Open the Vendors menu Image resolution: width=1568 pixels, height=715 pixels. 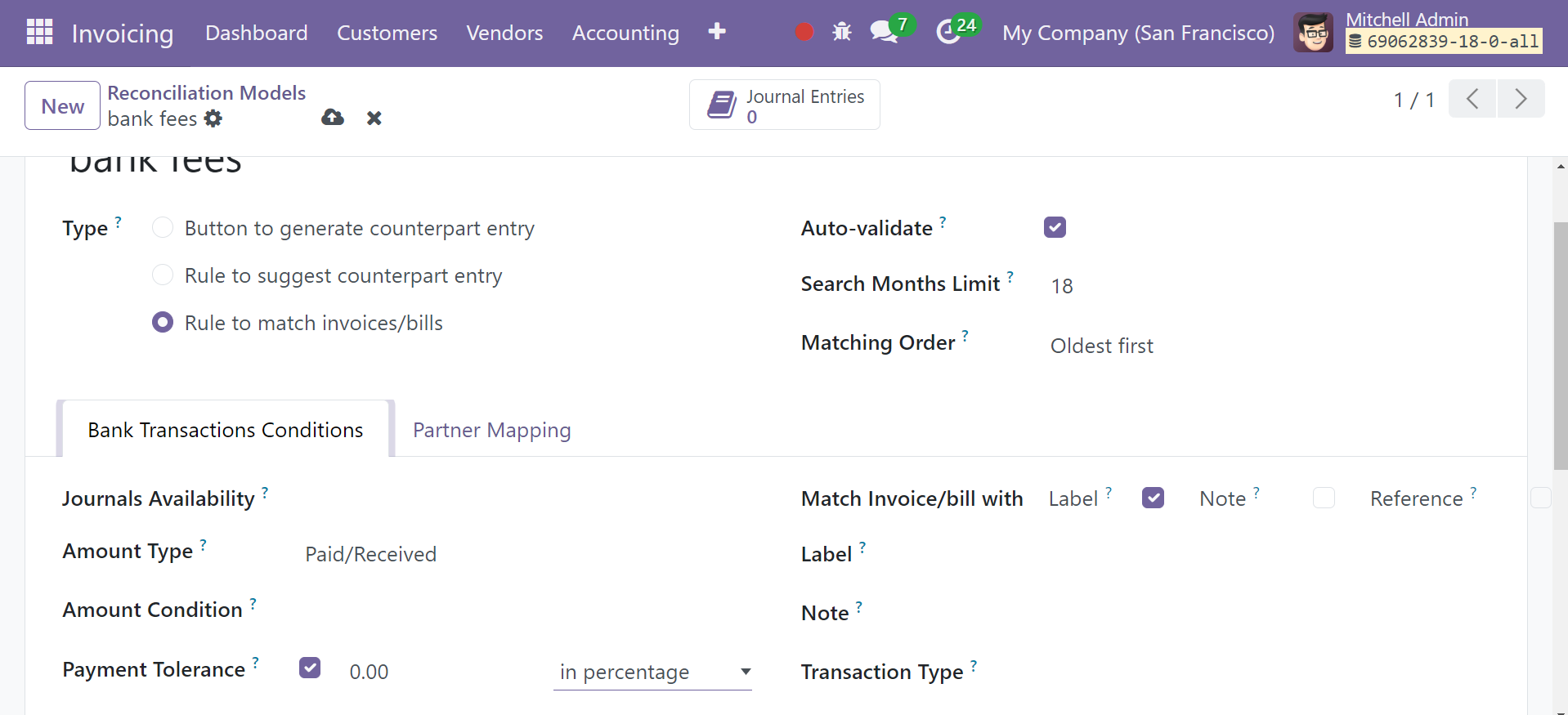504,33
